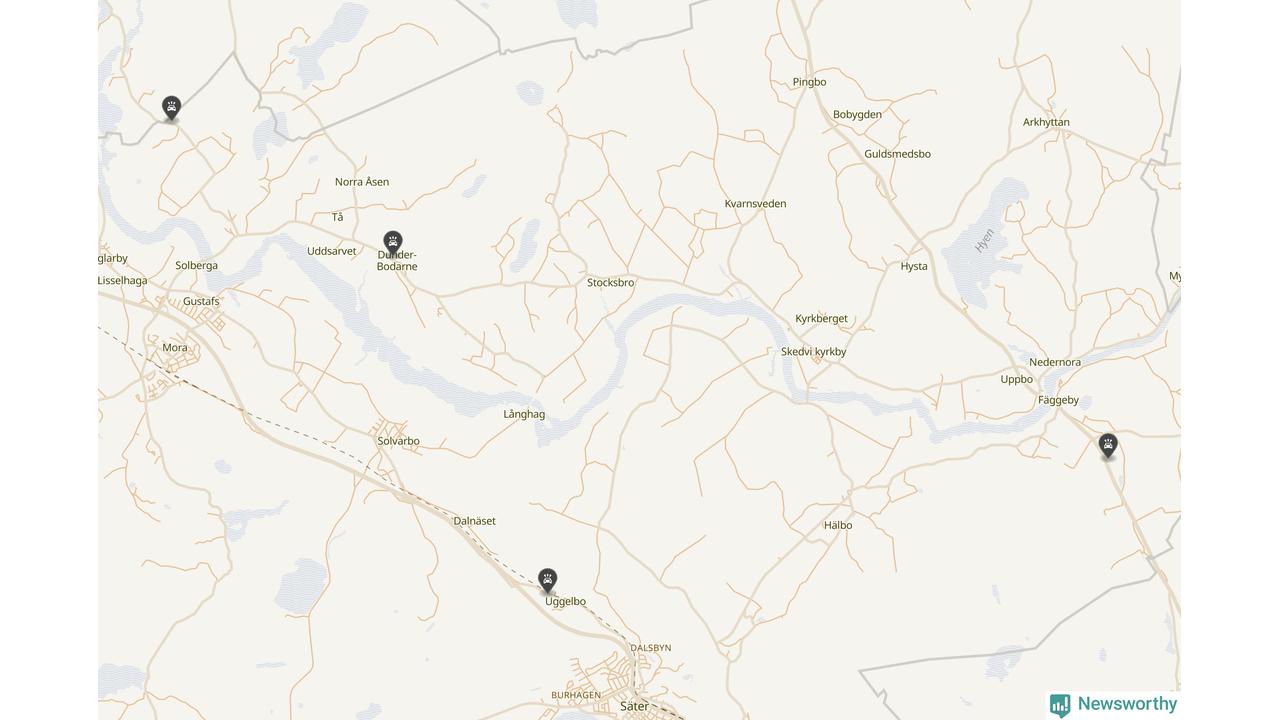Select the Mora place label
This screenshot has width=1280, height=720.
[x=175, y=348]
